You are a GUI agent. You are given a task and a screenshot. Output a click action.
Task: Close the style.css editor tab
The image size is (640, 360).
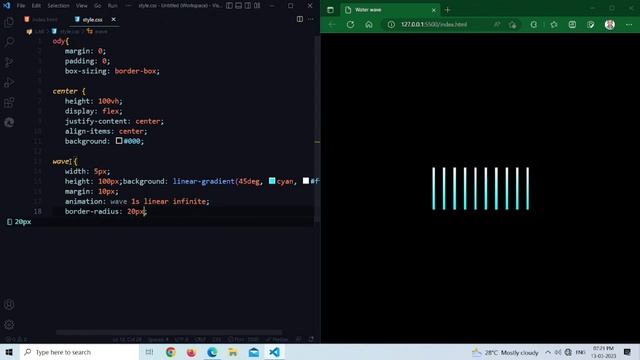[x=113, y=19]
